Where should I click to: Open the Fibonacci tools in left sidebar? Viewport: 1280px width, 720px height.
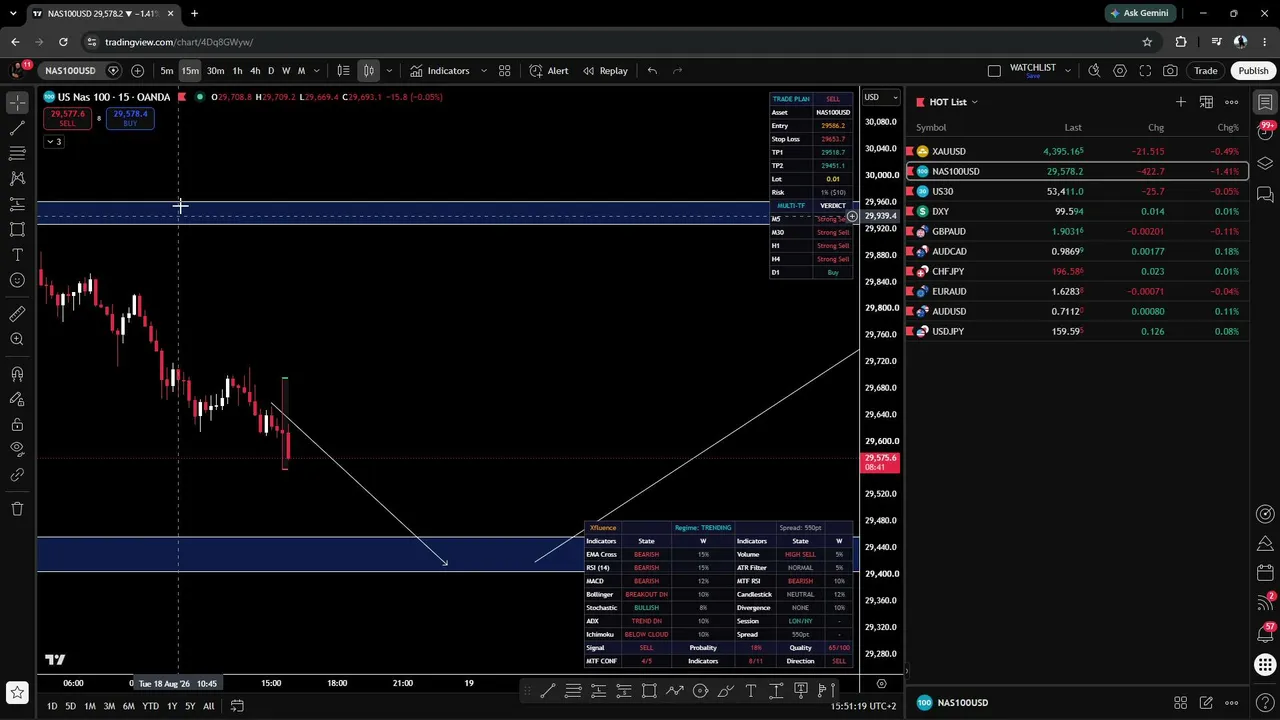click(17, 153)
